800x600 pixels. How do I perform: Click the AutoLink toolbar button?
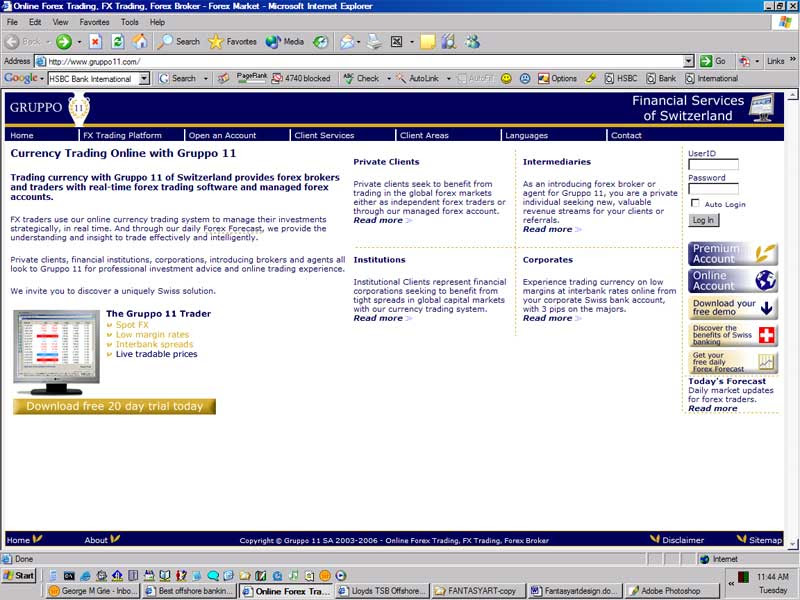(418, 79)
